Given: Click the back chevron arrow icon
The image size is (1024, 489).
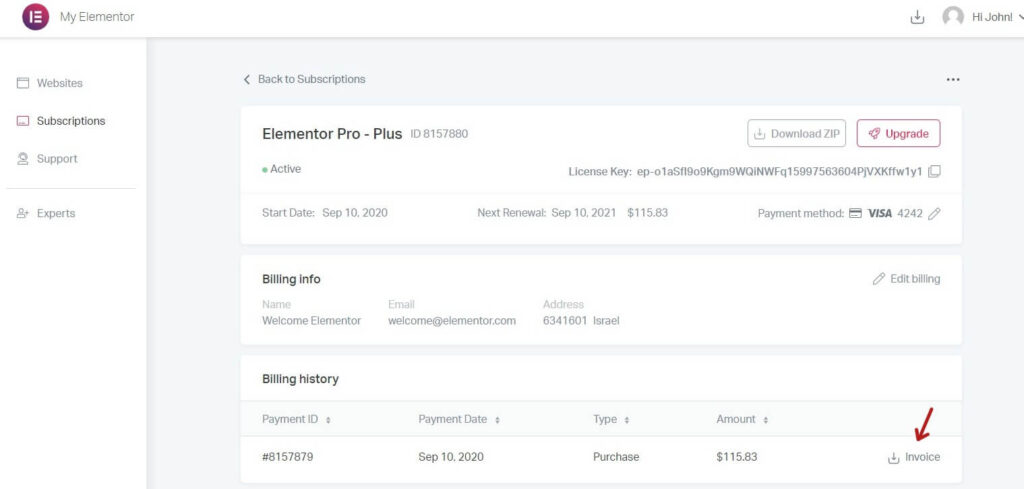Looking at the screenshot, I should (246, 79).
